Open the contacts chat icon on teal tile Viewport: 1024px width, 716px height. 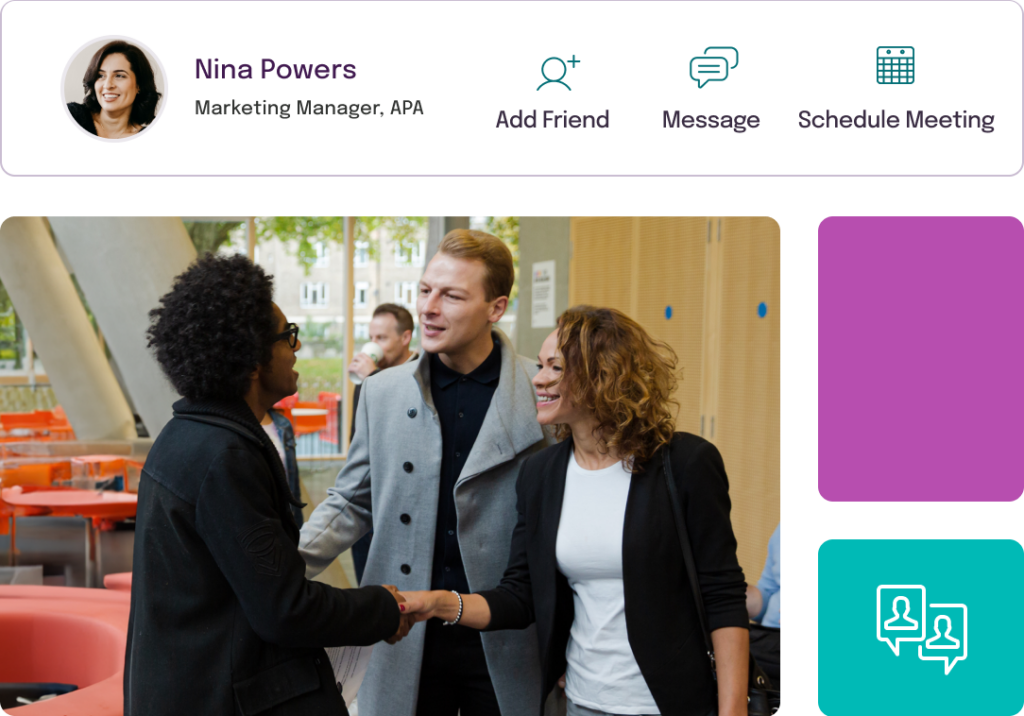(921, 628)
